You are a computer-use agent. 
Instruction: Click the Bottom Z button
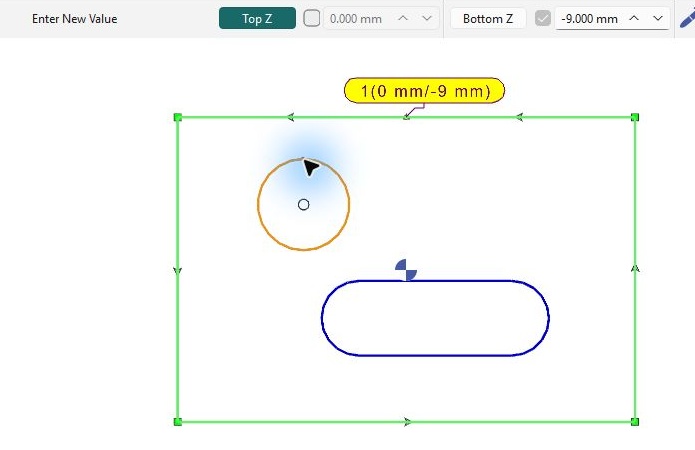coord(488,18)
